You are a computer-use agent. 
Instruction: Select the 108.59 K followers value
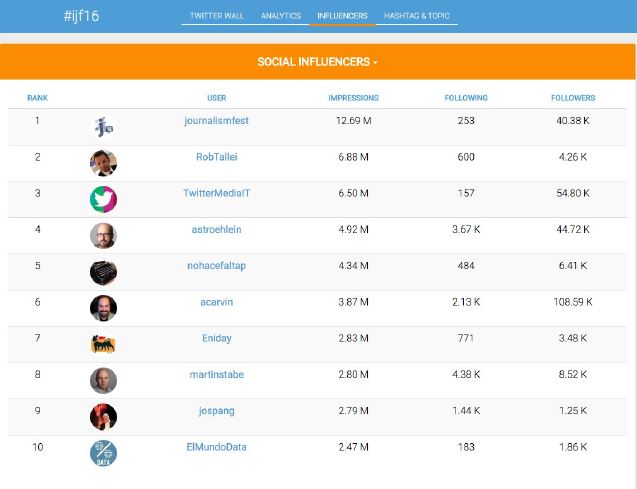[573, 302]
